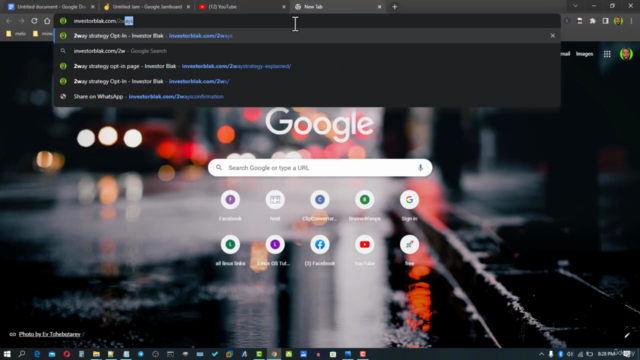Viewport: 640px width, 360px height.
Task: Open the host shortcut tile
Action: click(275, 206)
